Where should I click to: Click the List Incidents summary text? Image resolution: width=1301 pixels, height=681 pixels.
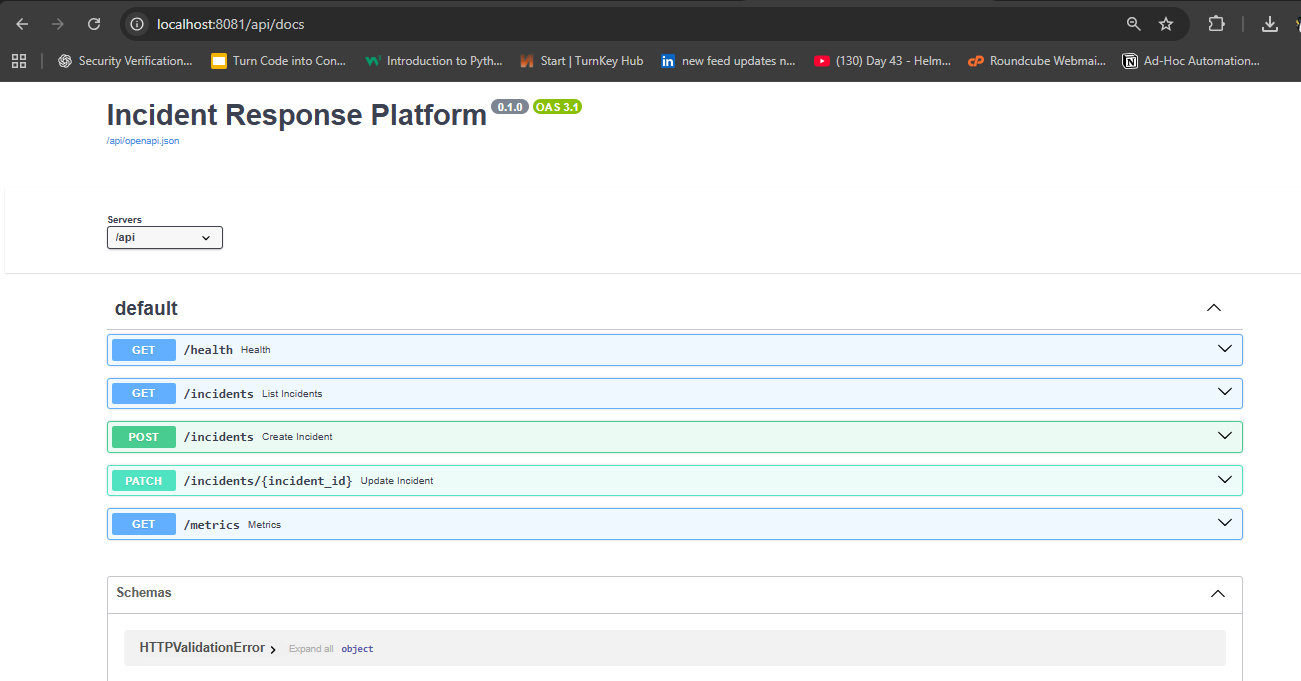pos(292,394)
